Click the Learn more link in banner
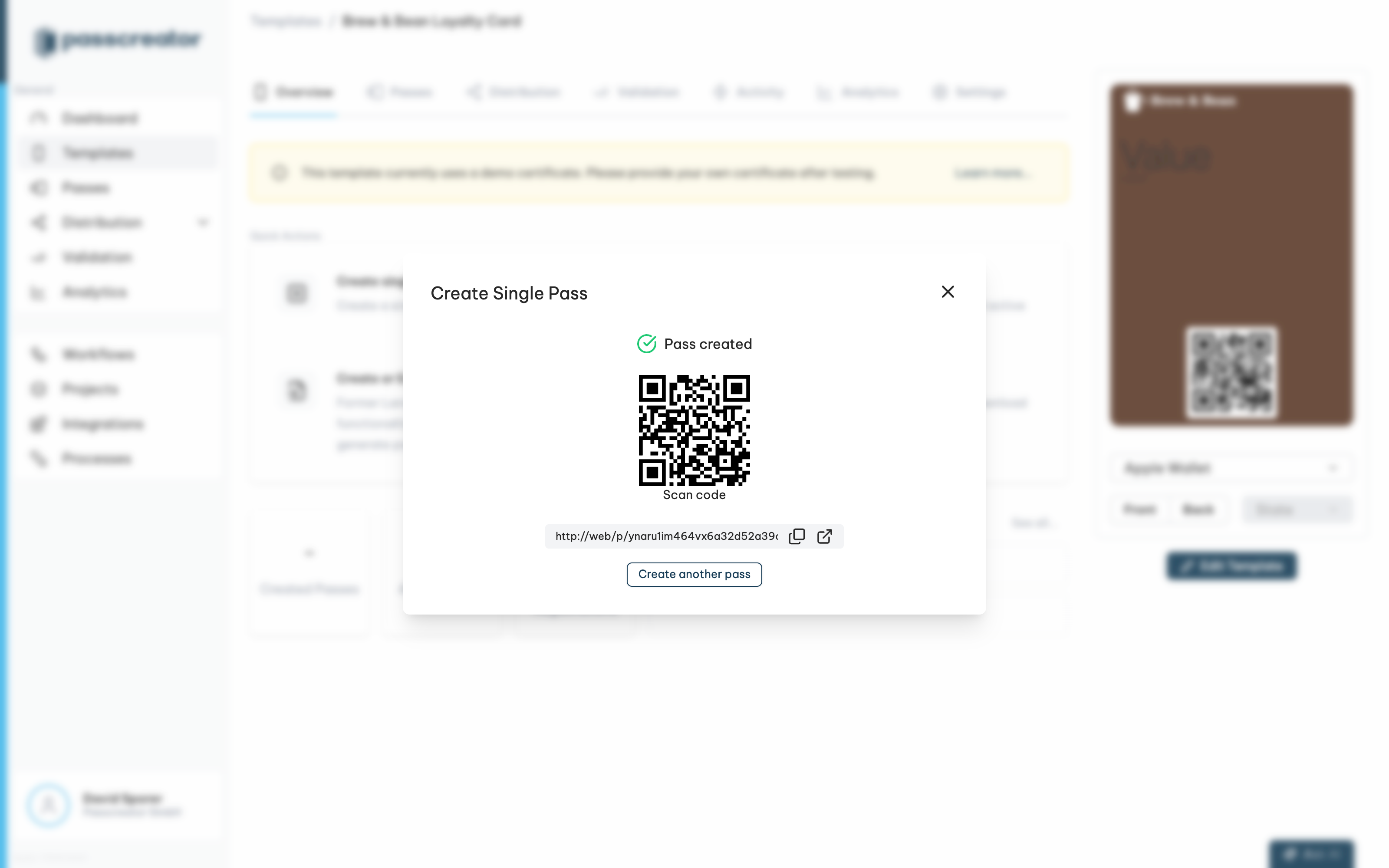 [992, 173]
